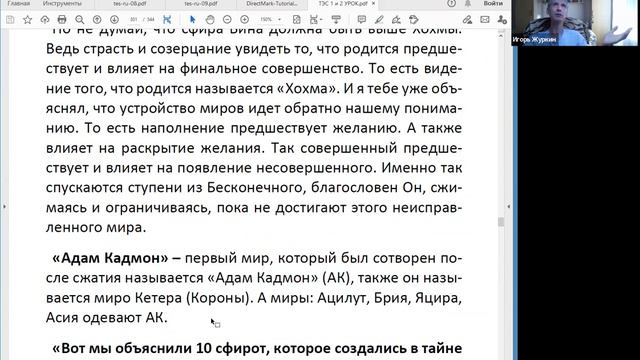Add a comment note
The width and height of the screenshot is (640, 360).
(362, 20)
